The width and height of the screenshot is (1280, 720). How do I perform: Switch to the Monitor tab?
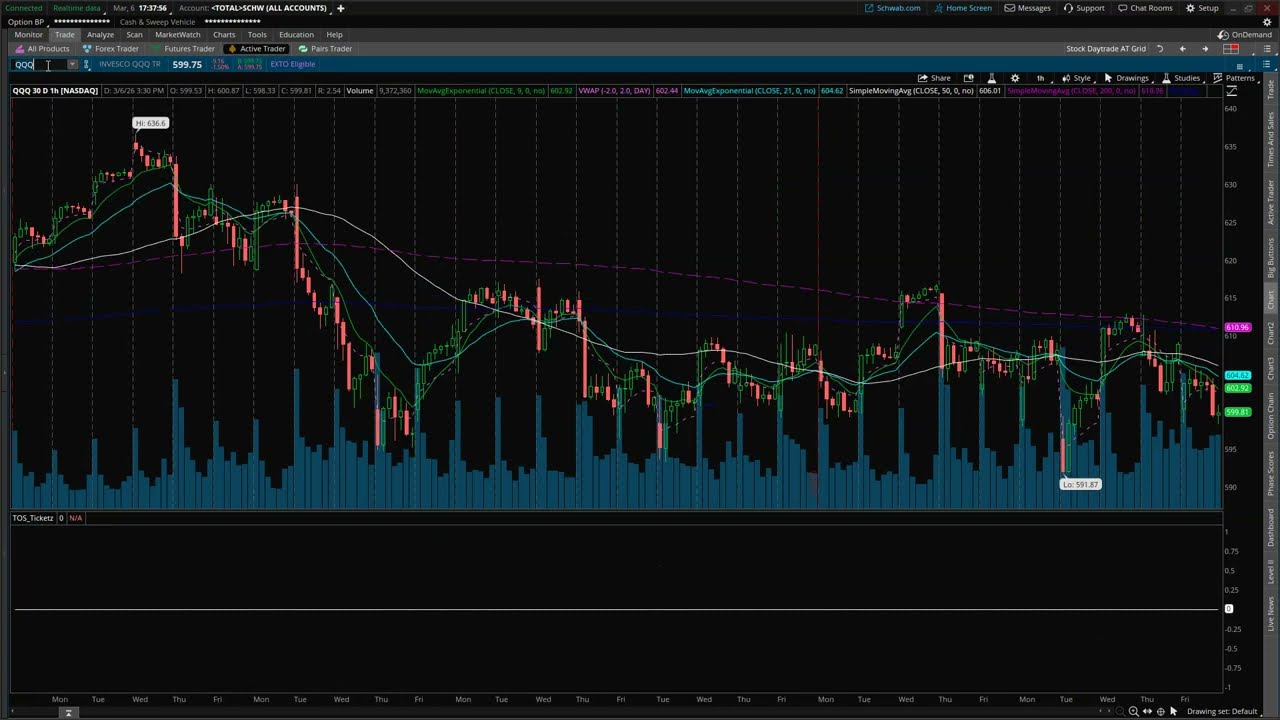28,34
